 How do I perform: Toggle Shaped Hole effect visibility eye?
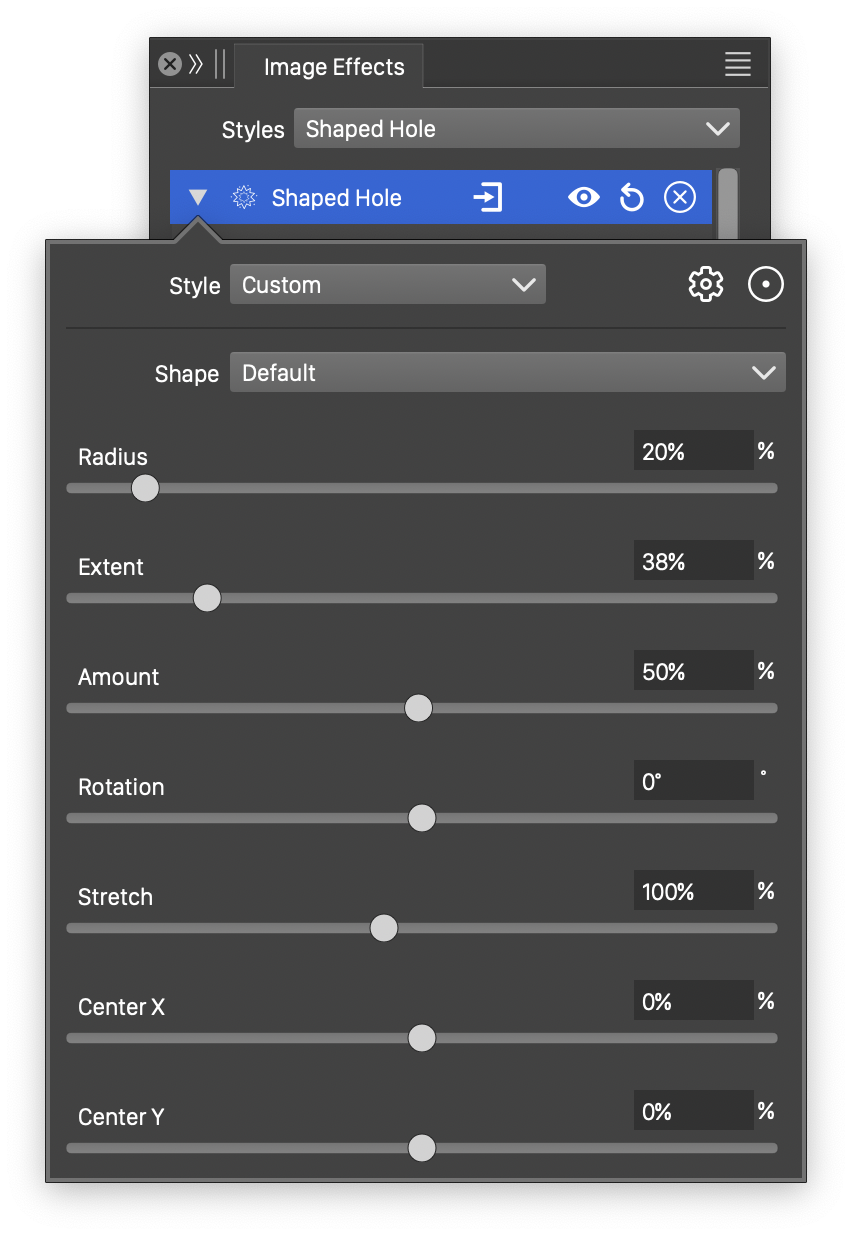tap(583, 198)
